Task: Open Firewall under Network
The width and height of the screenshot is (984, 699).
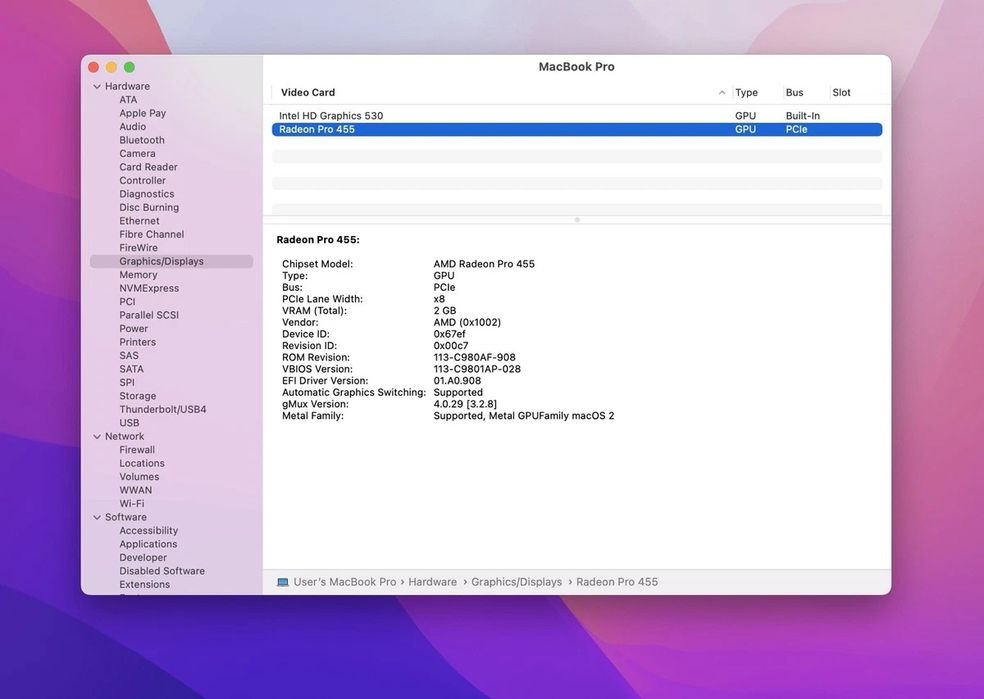Action: coord(137,451)
